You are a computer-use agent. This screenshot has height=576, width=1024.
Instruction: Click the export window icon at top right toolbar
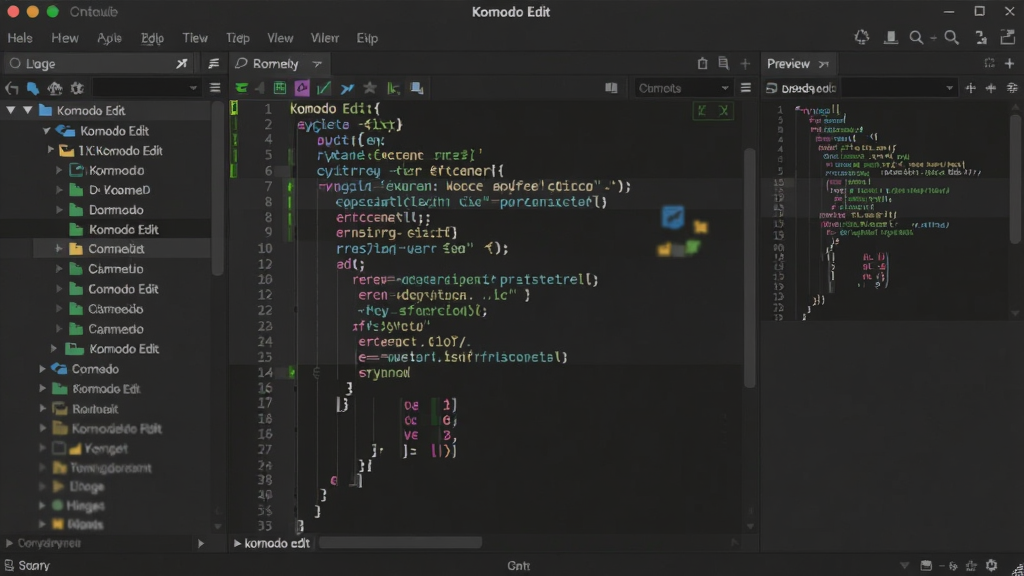pyautogui.click(x=1008, y=37)
